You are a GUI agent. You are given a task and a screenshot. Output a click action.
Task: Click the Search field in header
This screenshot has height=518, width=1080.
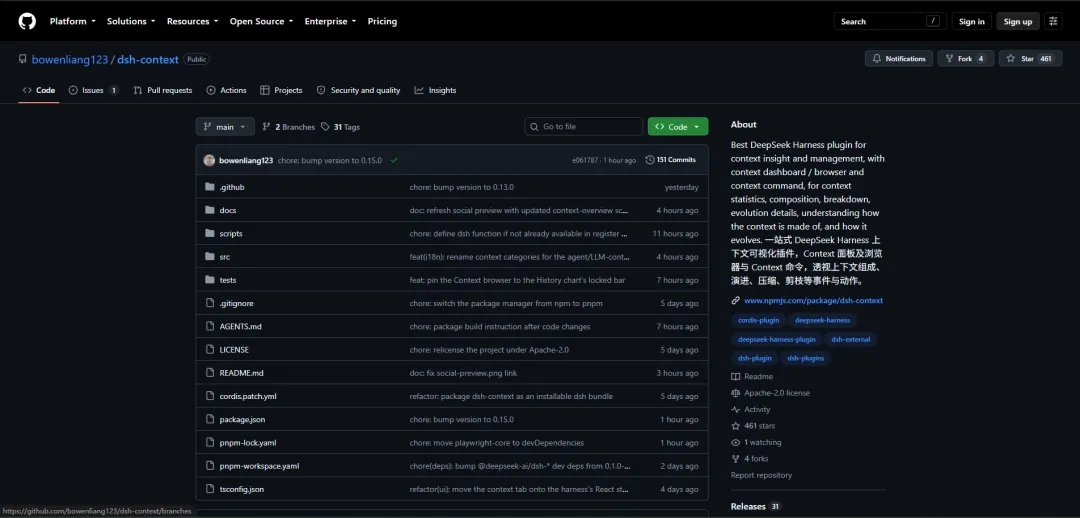(890, 21)
